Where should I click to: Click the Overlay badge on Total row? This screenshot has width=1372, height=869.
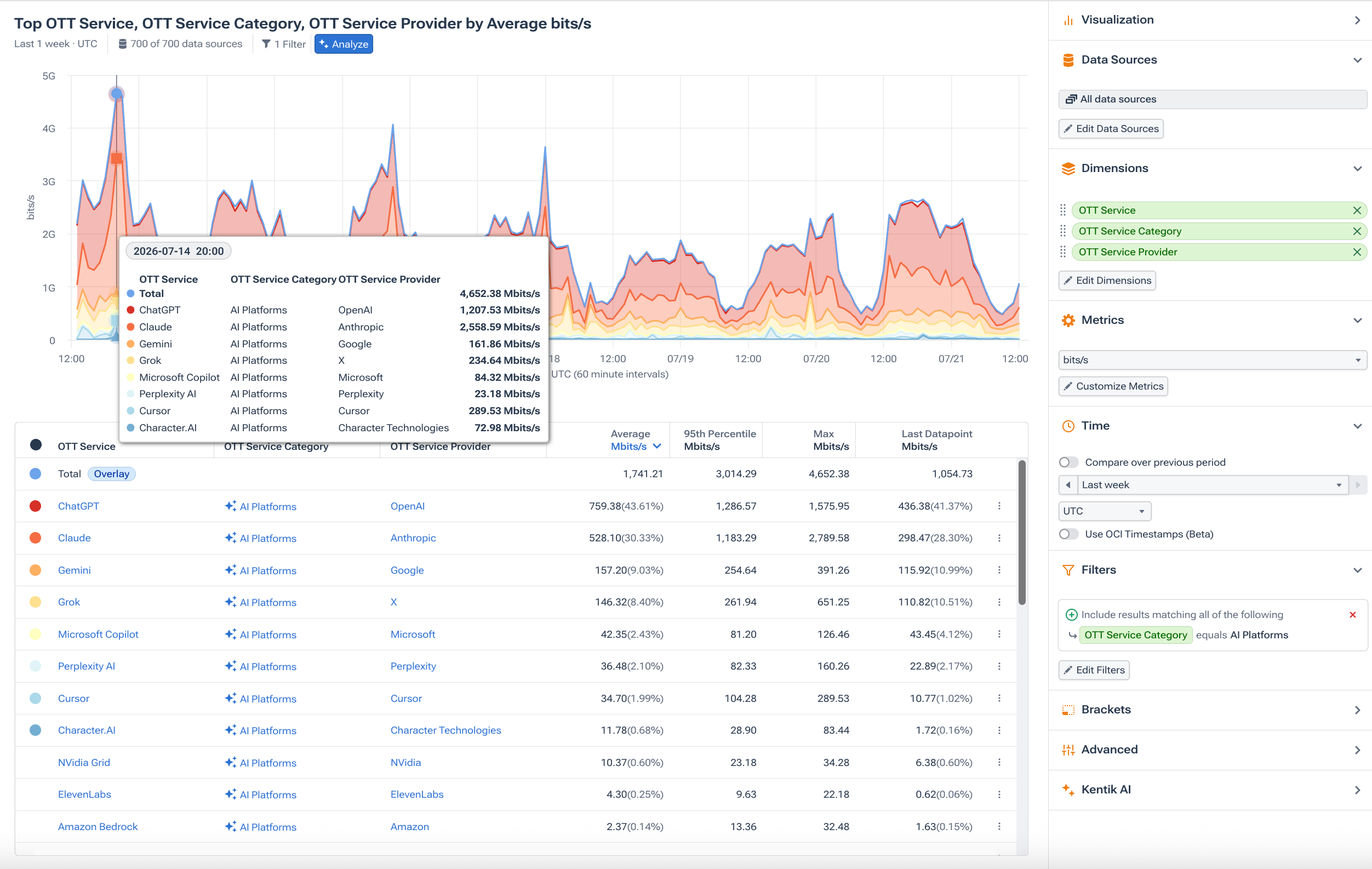click(x=112, y=473)
